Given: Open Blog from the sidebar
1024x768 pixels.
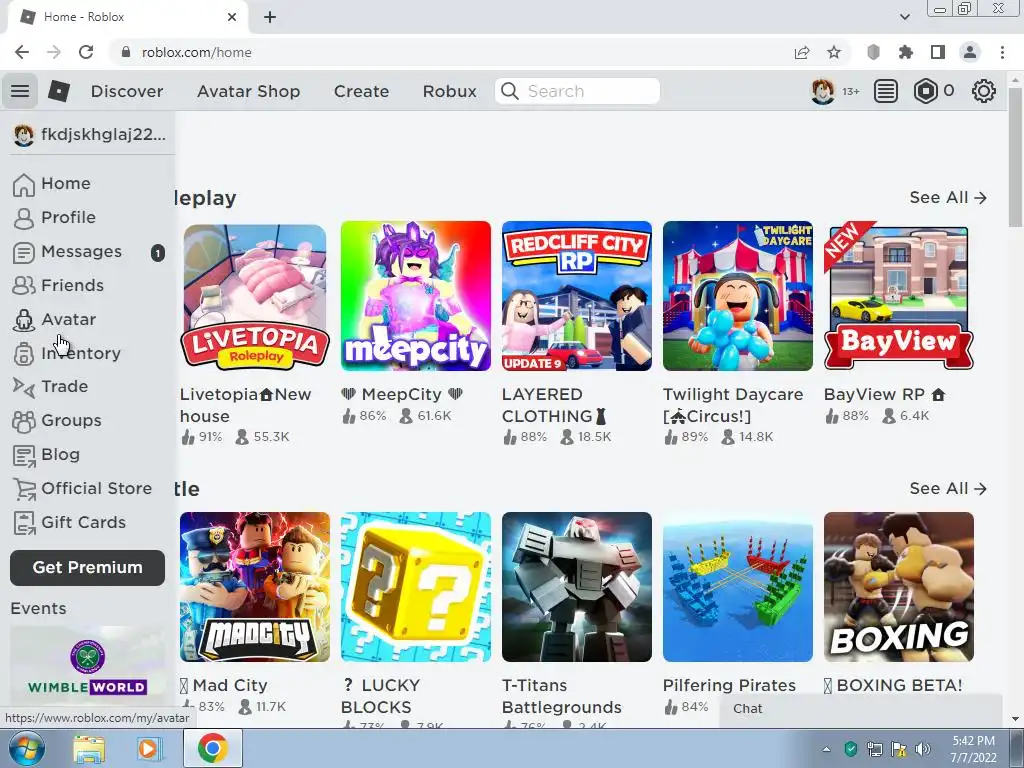Looking at the screenshot, I should click(x=46, y=455).
